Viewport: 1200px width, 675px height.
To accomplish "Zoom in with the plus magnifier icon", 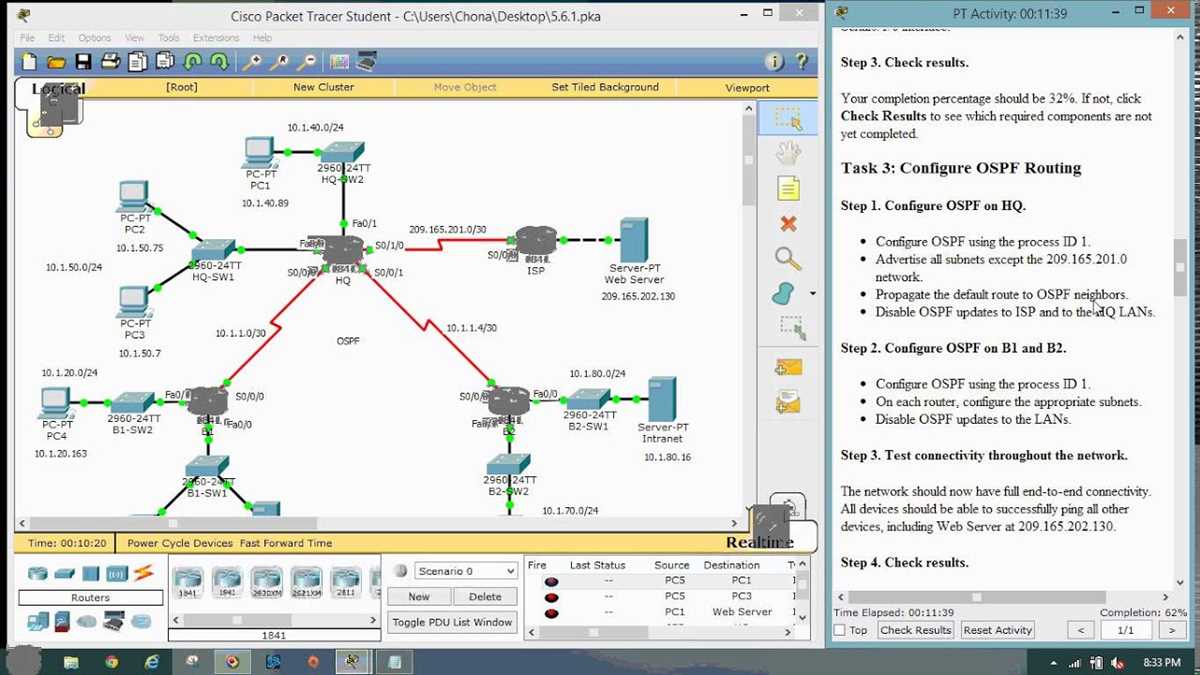I will [252, 62].
